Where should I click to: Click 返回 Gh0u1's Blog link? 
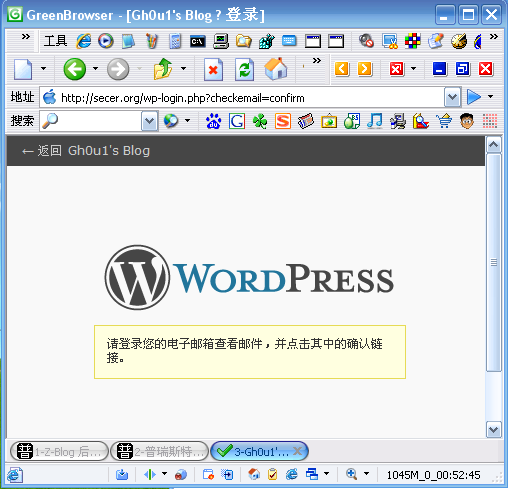(86, 151)
